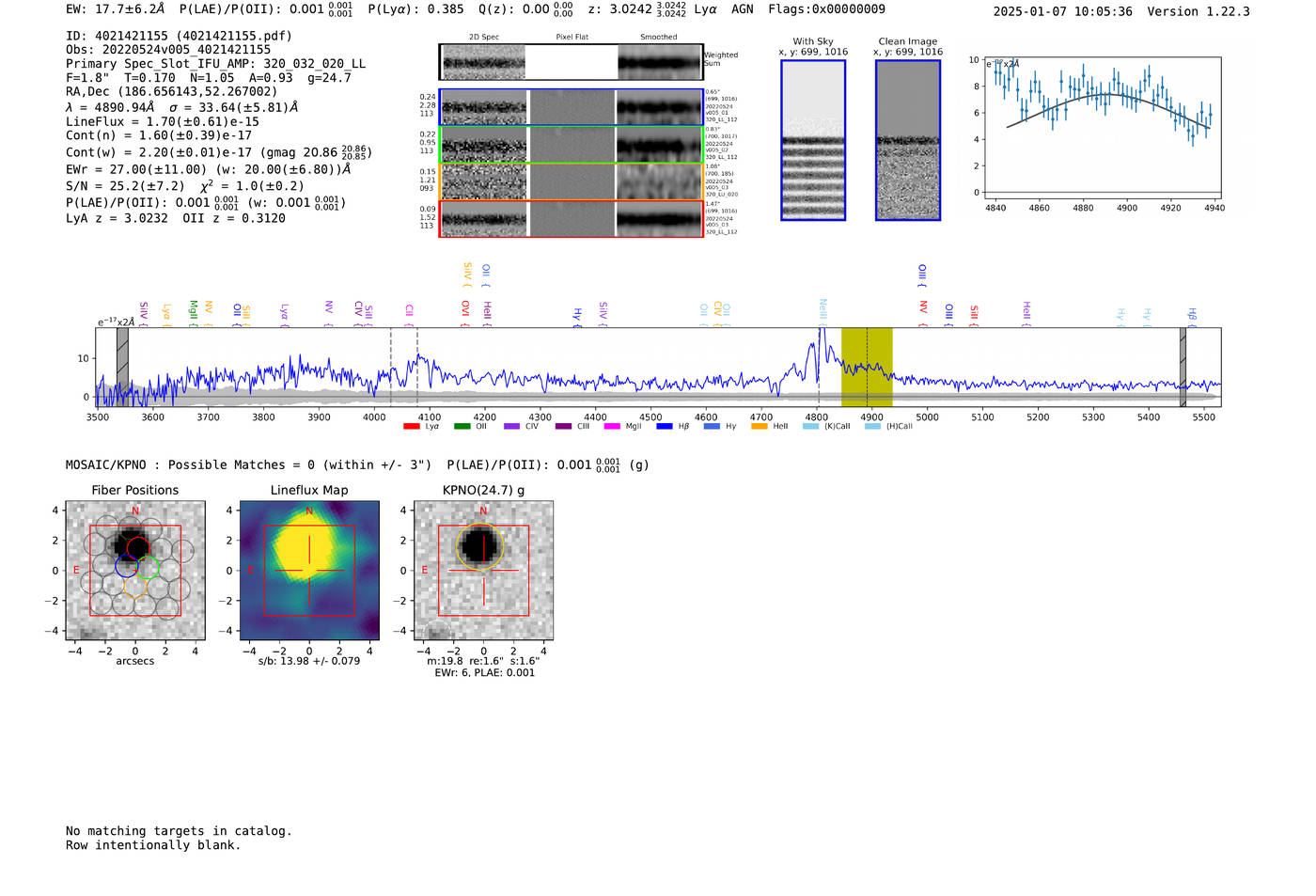
Task: Click the magenta MgII legend swatch
Action: (611, 427)
